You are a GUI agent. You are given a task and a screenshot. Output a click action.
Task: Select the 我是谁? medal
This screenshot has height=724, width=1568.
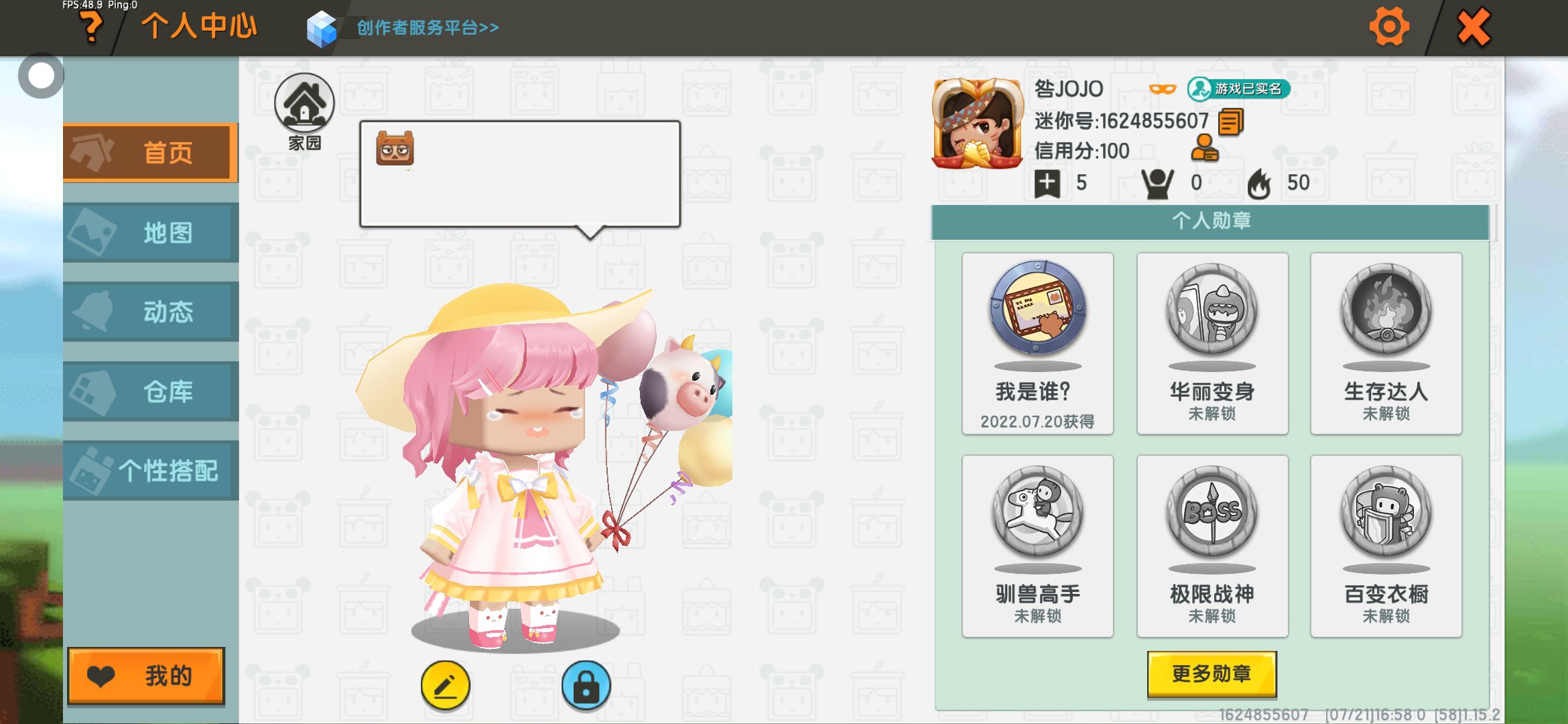pos(1037,344)
